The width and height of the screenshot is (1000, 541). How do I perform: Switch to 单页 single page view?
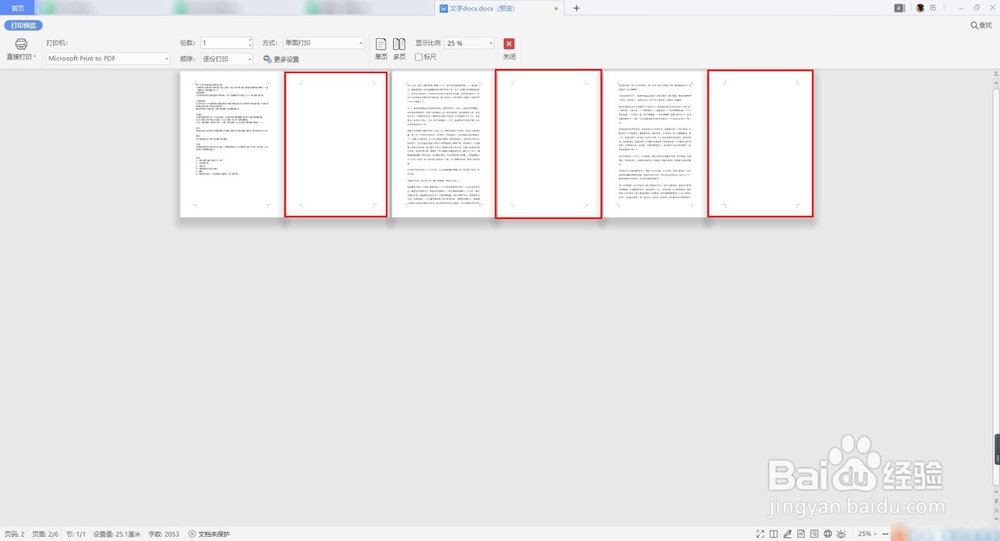pyautogui.click(x=381, y=48)
